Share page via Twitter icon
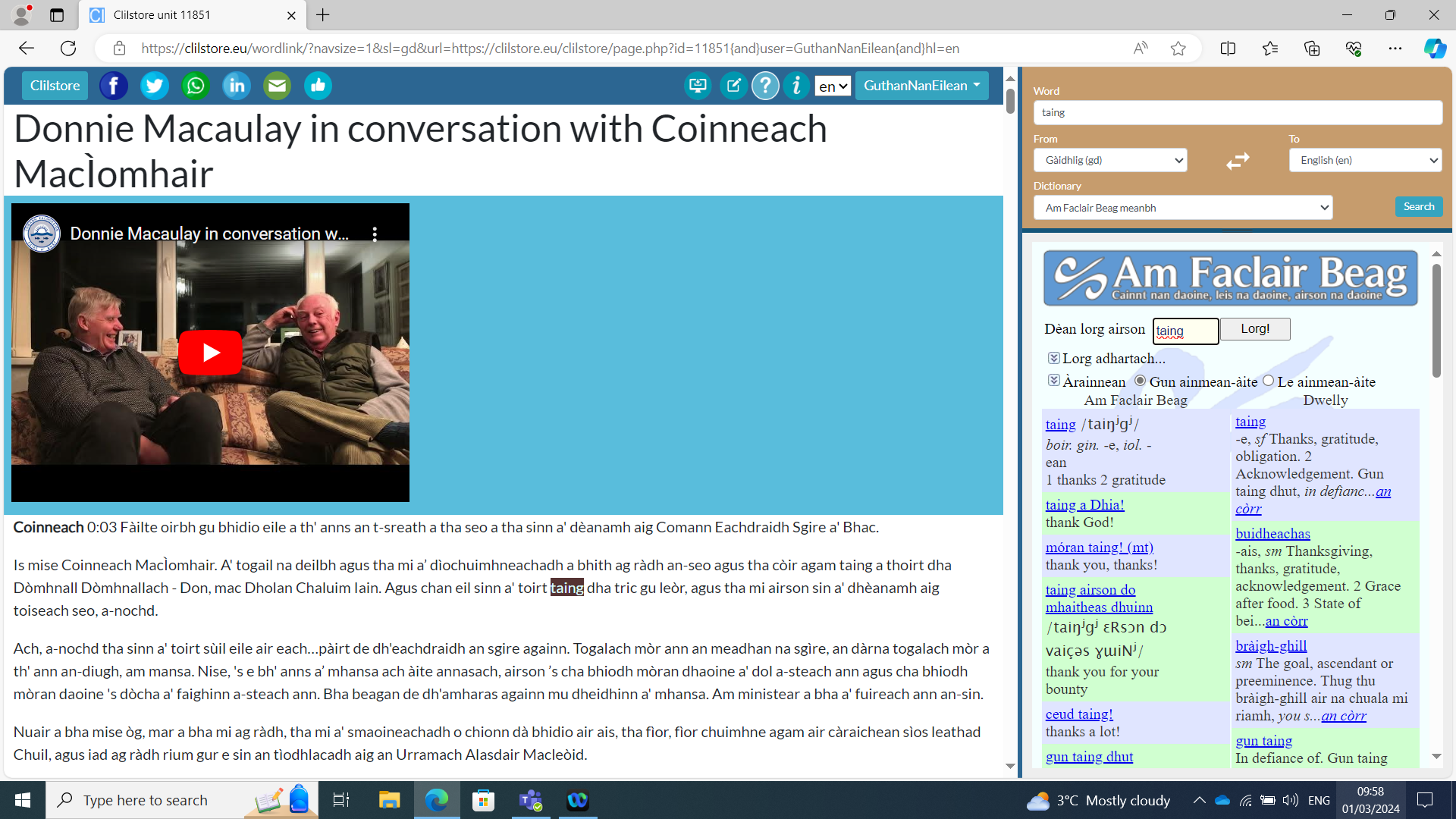The width and height of the screenshot is (1456, 819). coord(155,86)
